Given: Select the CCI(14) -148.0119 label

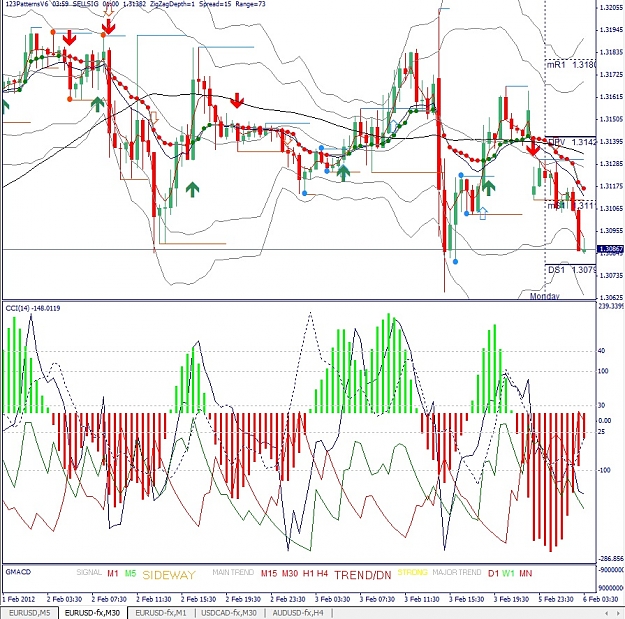Looking at the screenshot, I should click(x=33, y=308).
